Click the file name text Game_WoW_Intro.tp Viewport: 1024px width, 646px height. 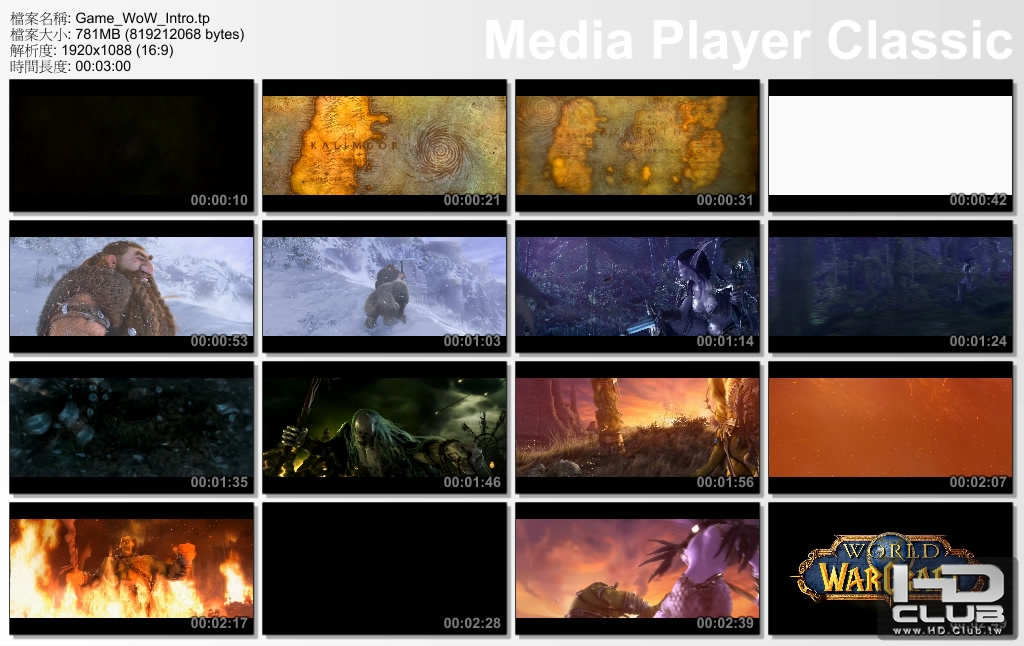point(142,18)
